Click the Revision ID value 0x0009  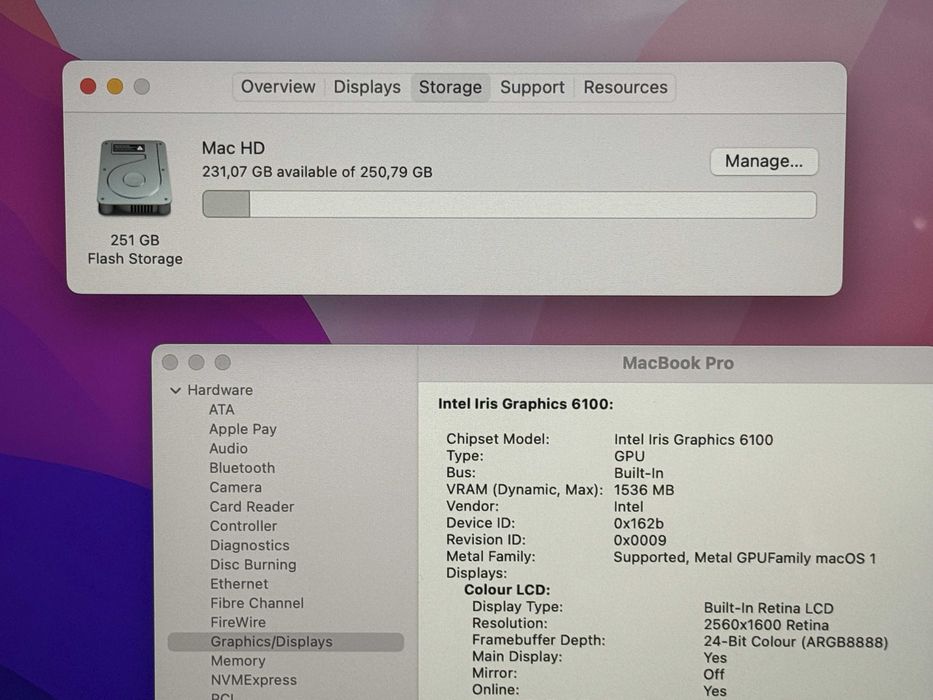click(640, 540)
